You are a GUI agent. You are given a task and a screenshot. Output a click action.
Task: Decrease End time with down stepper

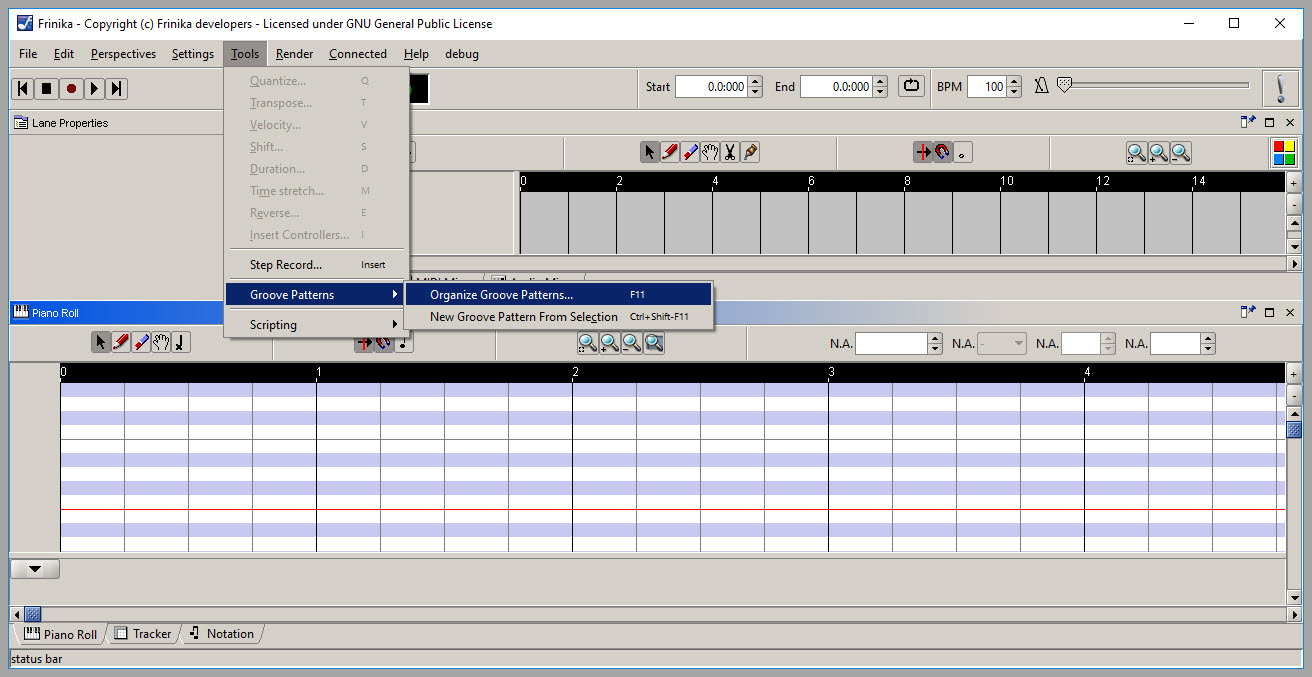[x=880, y=92]
